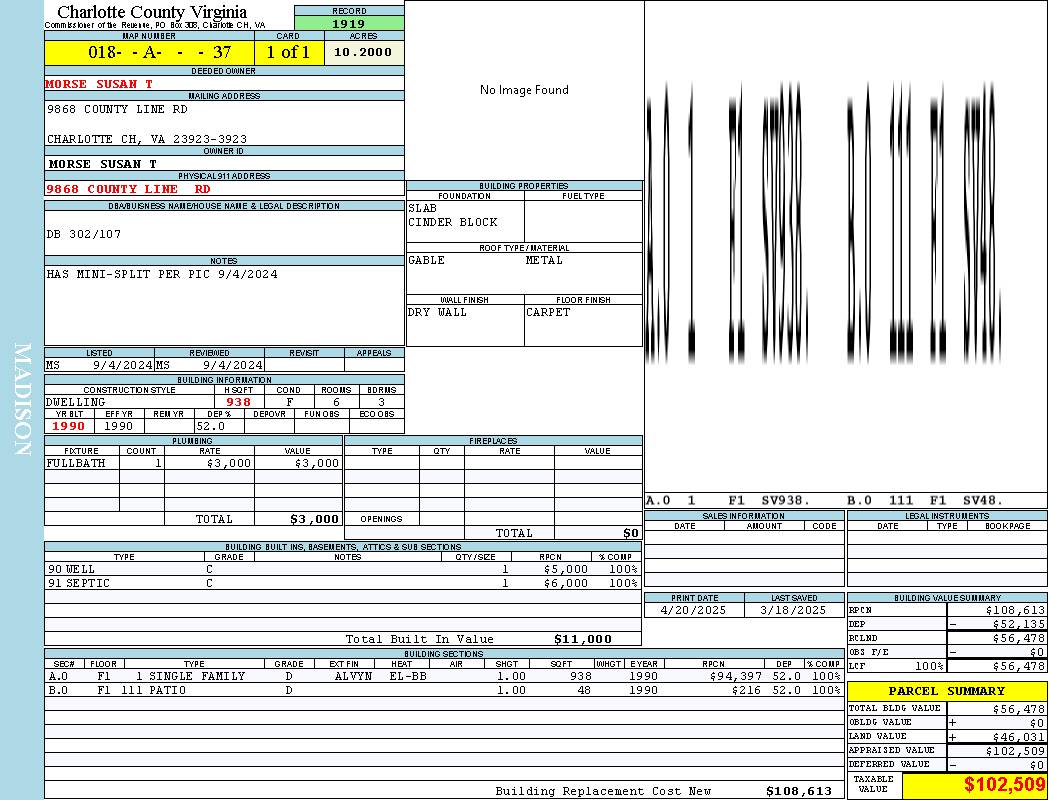Click the acres value 10.2000
This screenshot has height=800, width=1050.
(363, 52)
